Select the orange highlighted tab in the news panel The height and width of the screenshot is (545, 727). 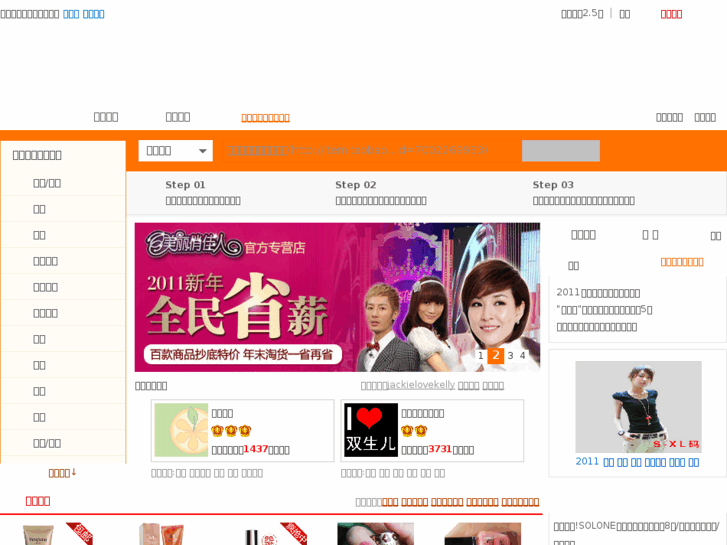(x=682, y=262)
